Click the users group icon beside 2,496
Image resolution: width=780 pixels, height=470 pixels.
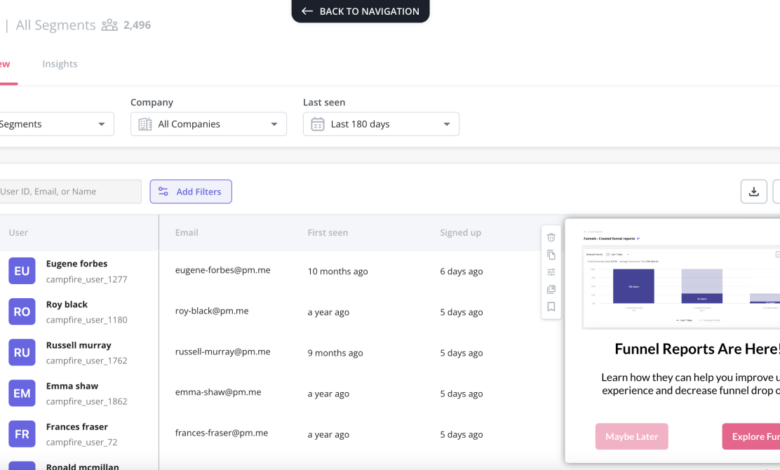pos(109,25)
